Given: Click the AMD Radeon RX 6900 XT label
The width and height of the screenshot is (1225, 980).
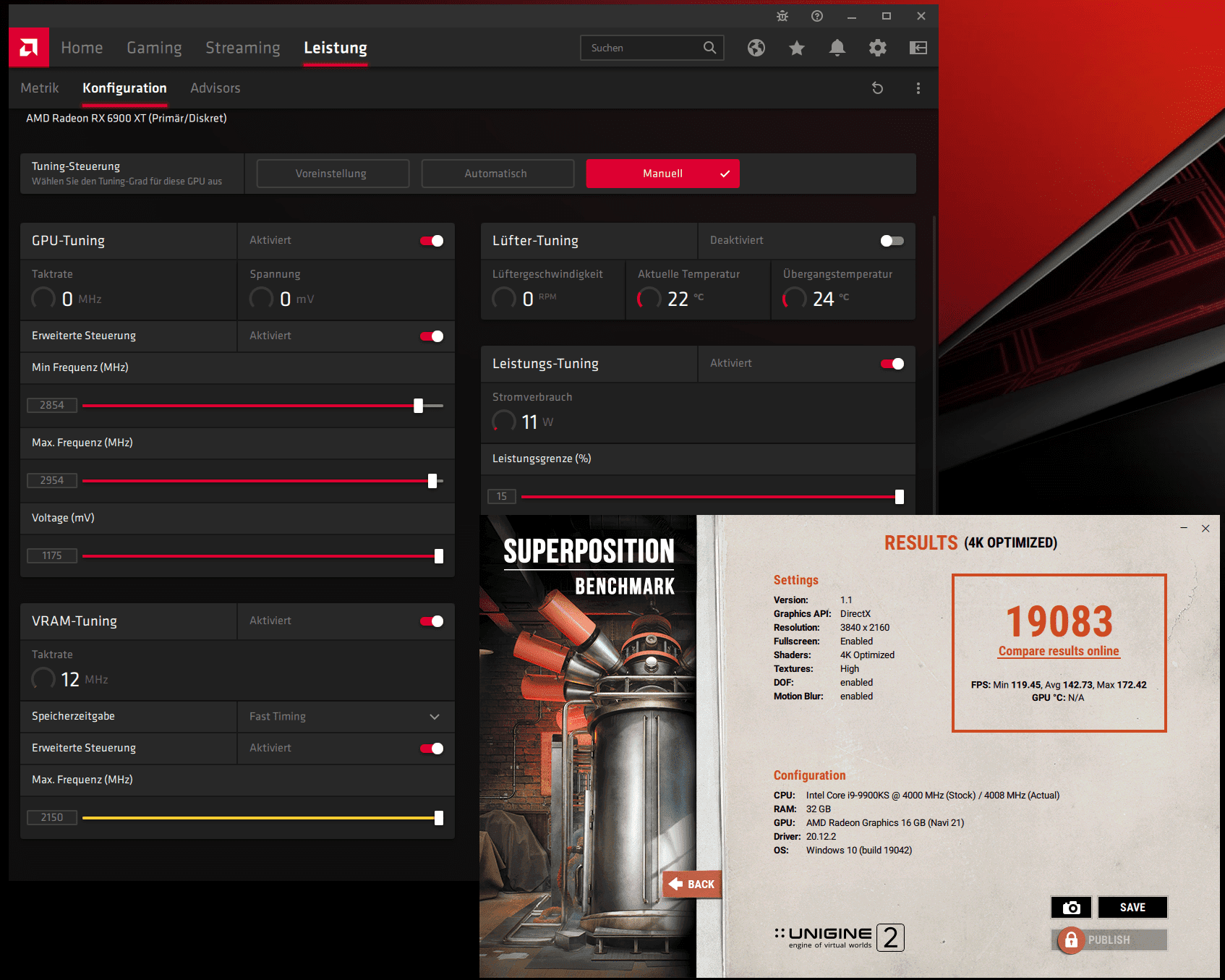Looking at the screenshot, I should pyautogui.click(x=127, y=118).
